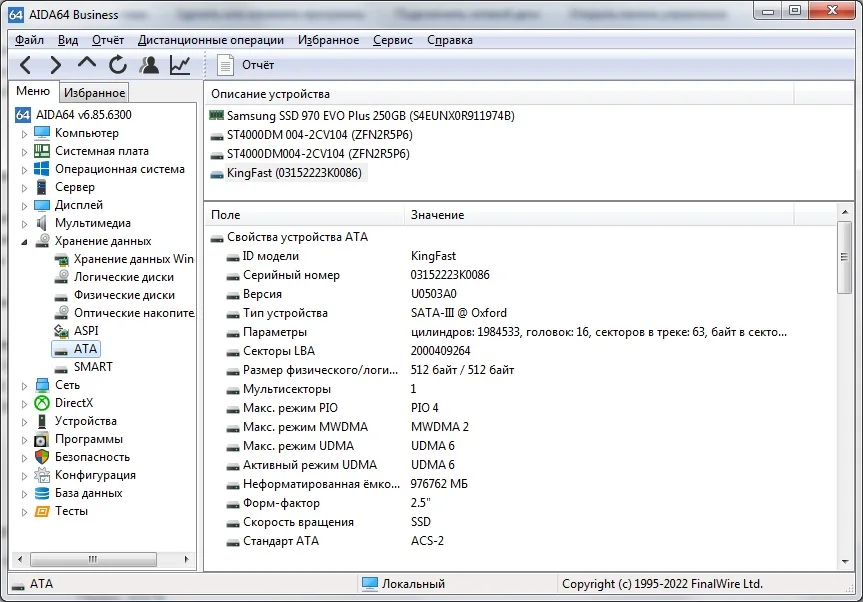The width and height of the screenshot is (863, 602).
Task: Select the Тесты icon
Action: (x=42, y=511)
